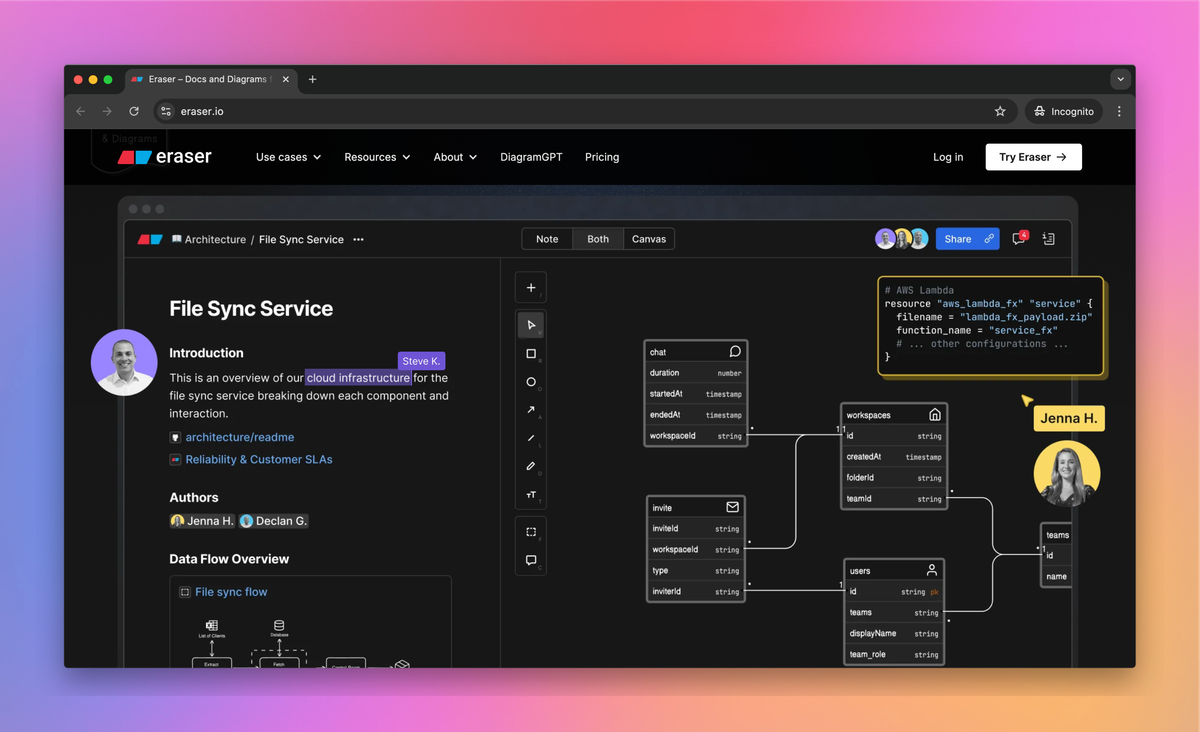This screenshot has width=1200, height=732.
Task: Switch to Note view
Action: point(547,239)
